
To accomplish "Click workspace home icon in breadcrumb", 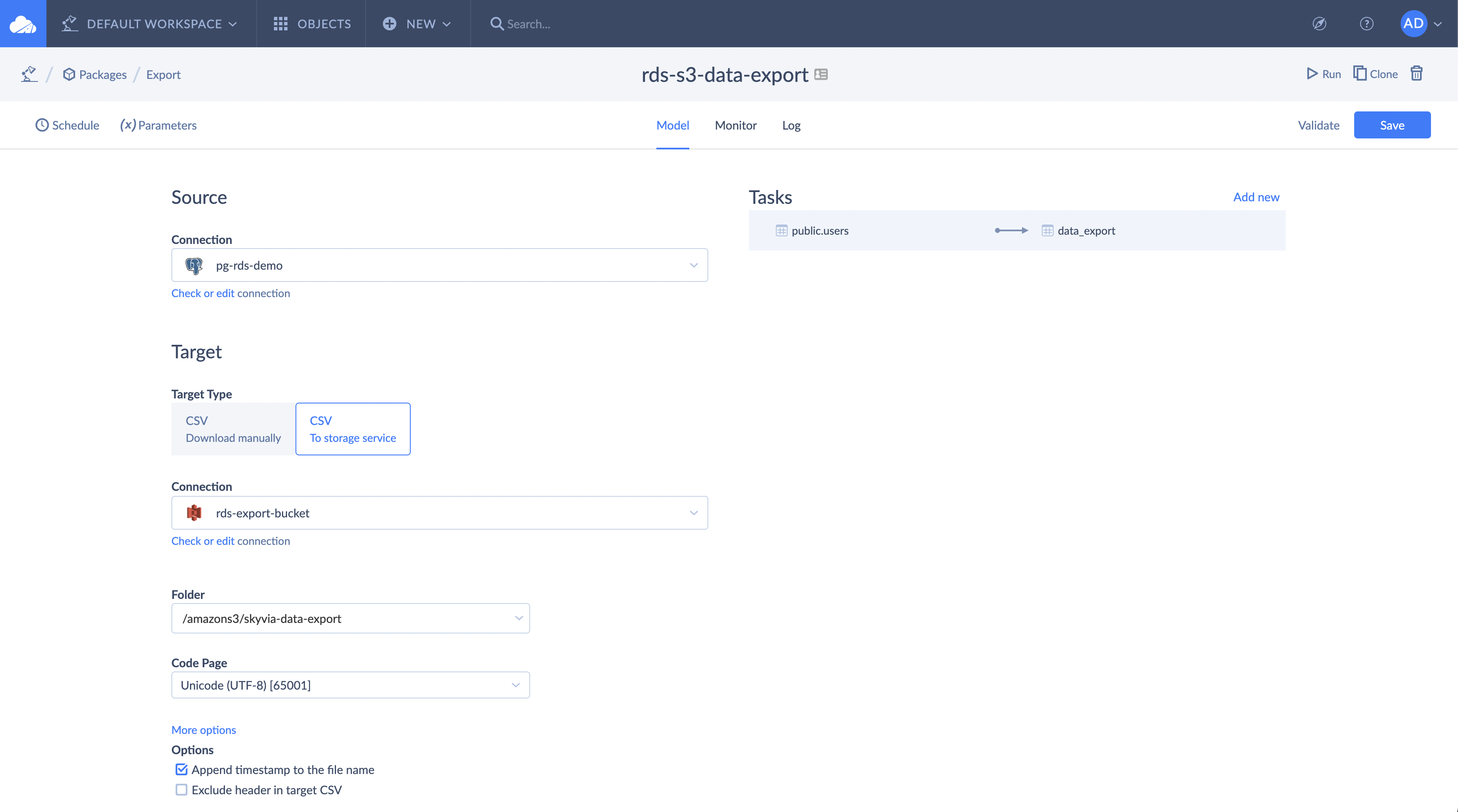I will click(x=30, y=74).
